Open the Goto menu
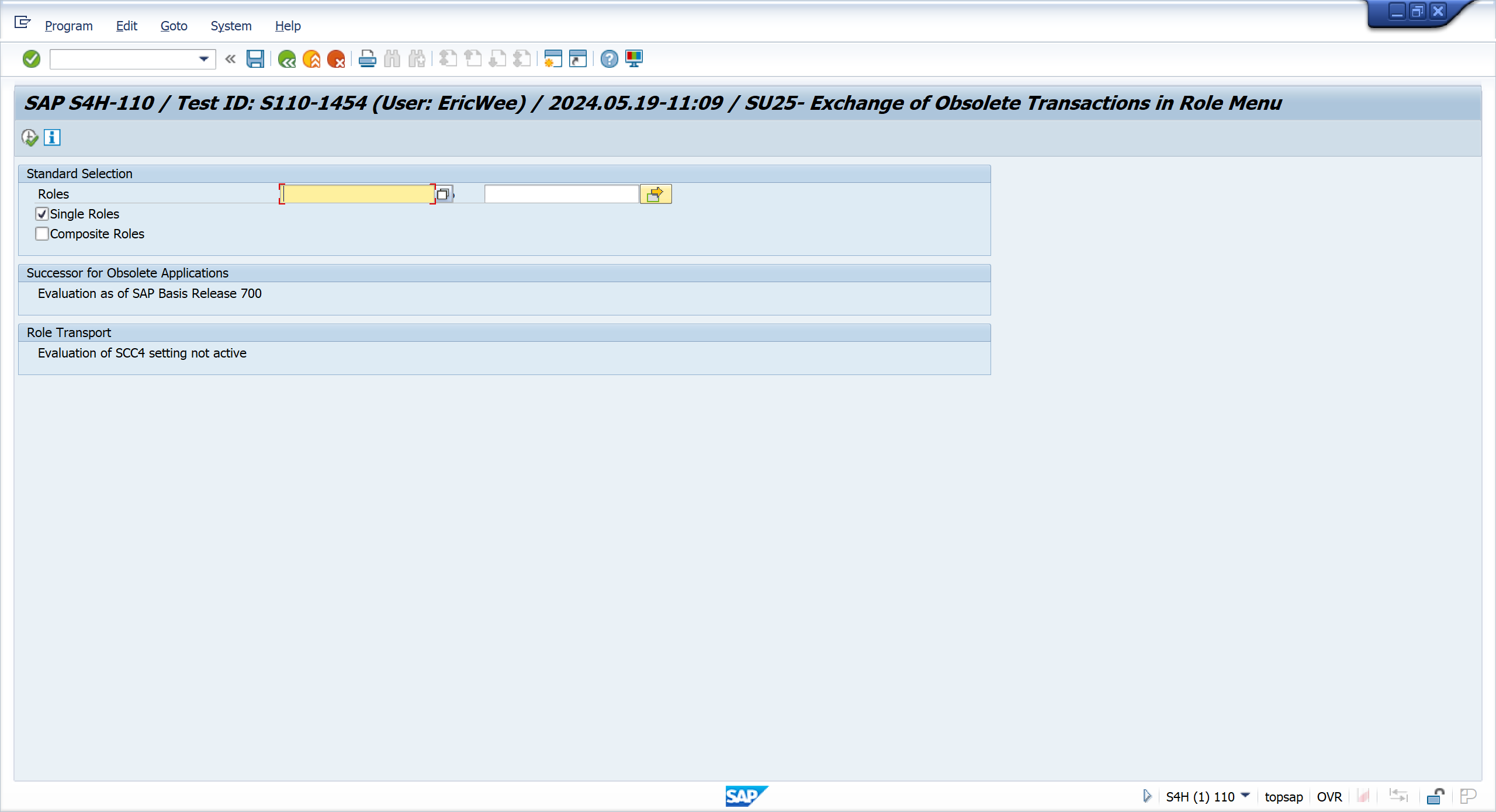The image size is (1496, 812). pos(174,26)
